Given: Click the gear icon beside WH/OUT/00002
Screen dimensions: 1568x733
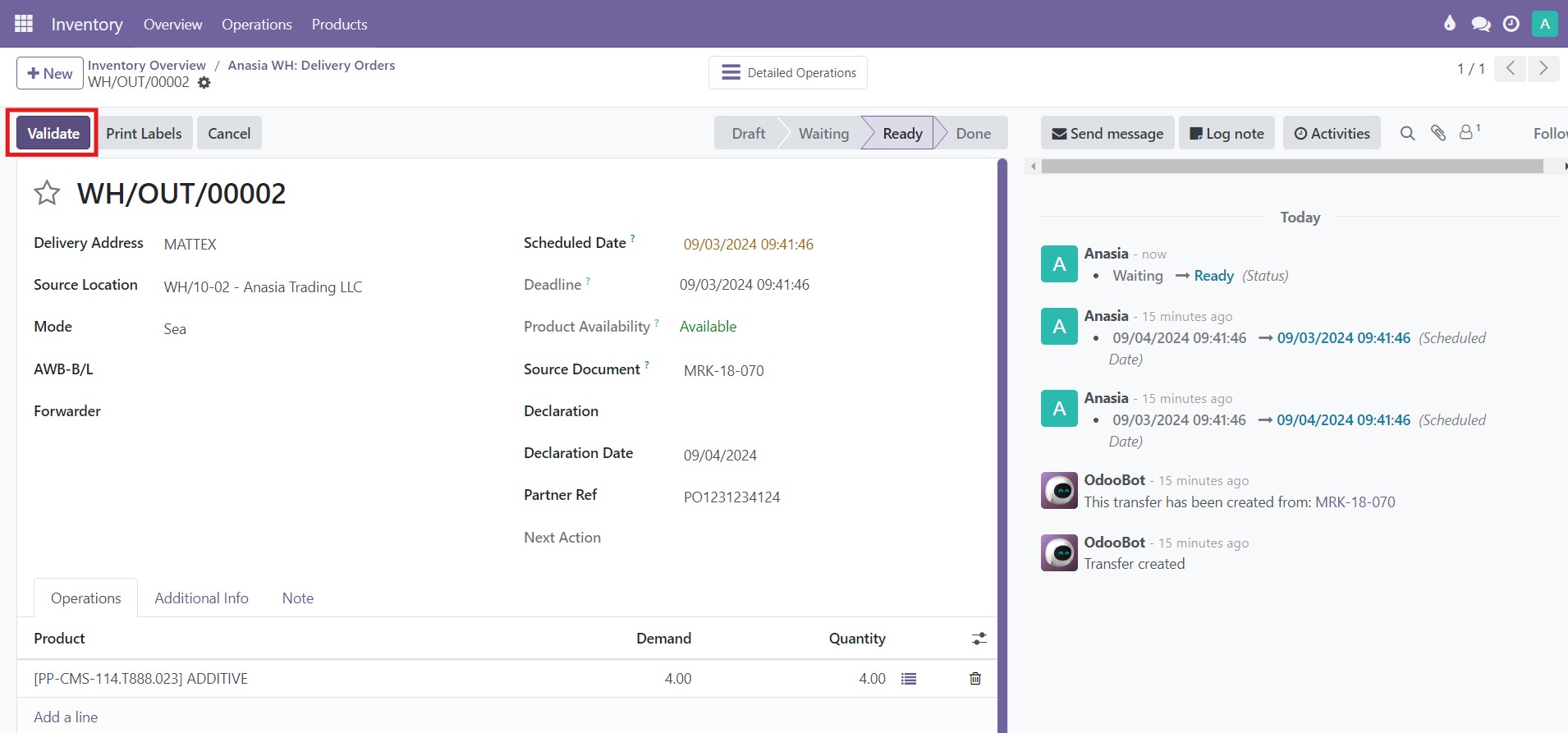Looking at the screenshot, I should tap(204, 83).
